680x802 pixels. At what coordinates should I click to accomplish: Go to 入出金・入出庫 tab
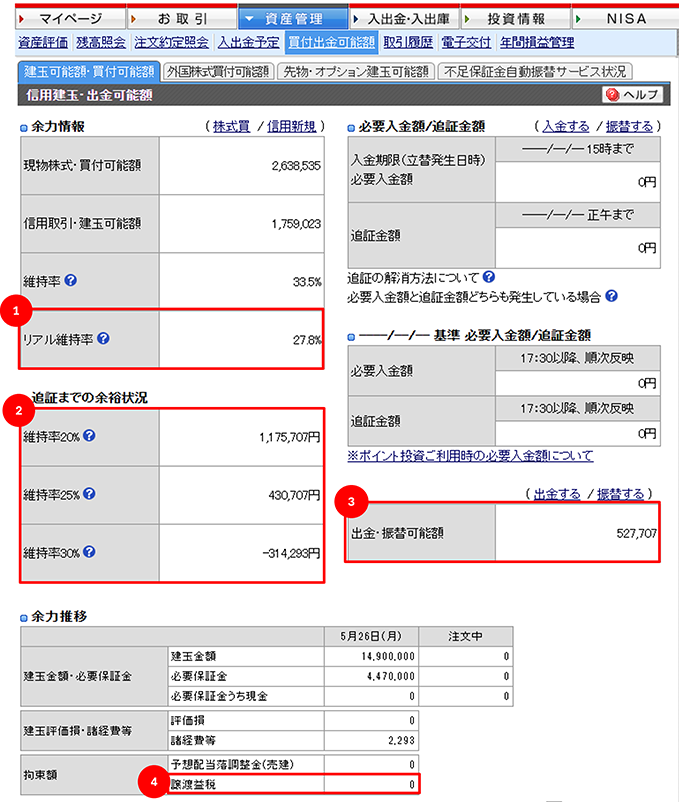404,19
